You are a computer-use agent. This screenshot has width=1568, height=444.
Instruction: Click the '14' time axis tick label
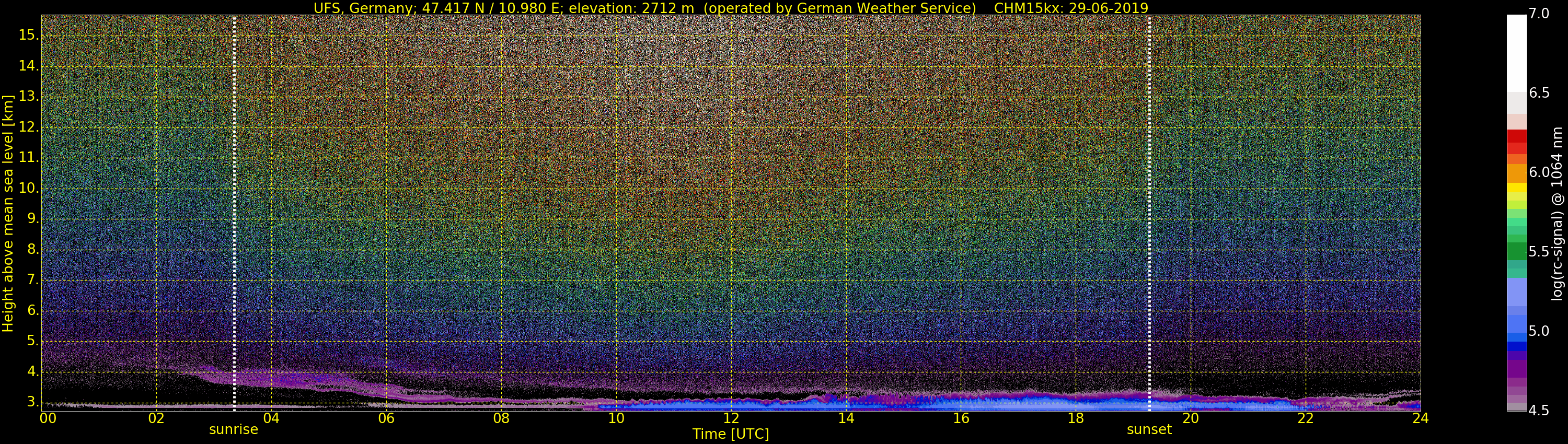pos(846,418)
